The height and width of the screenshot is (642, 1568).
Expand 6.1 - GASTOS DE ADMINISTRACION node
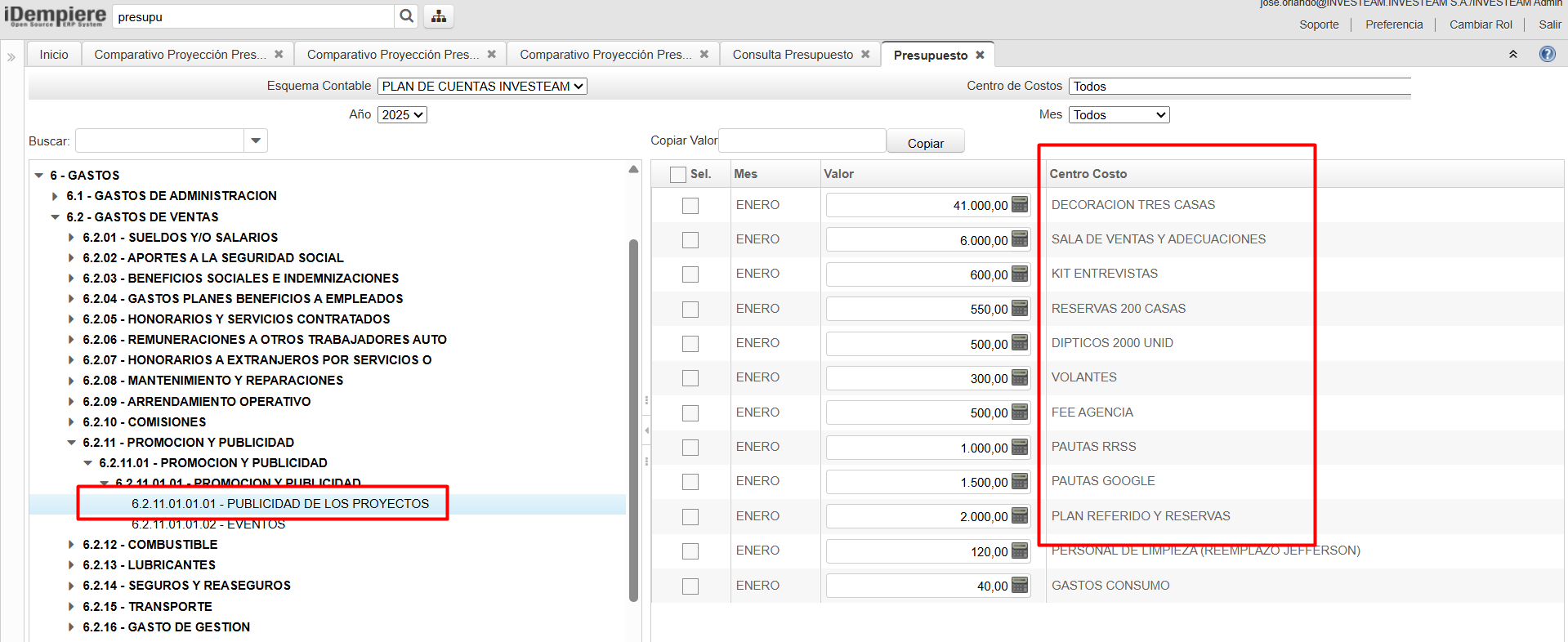[55, 196]
